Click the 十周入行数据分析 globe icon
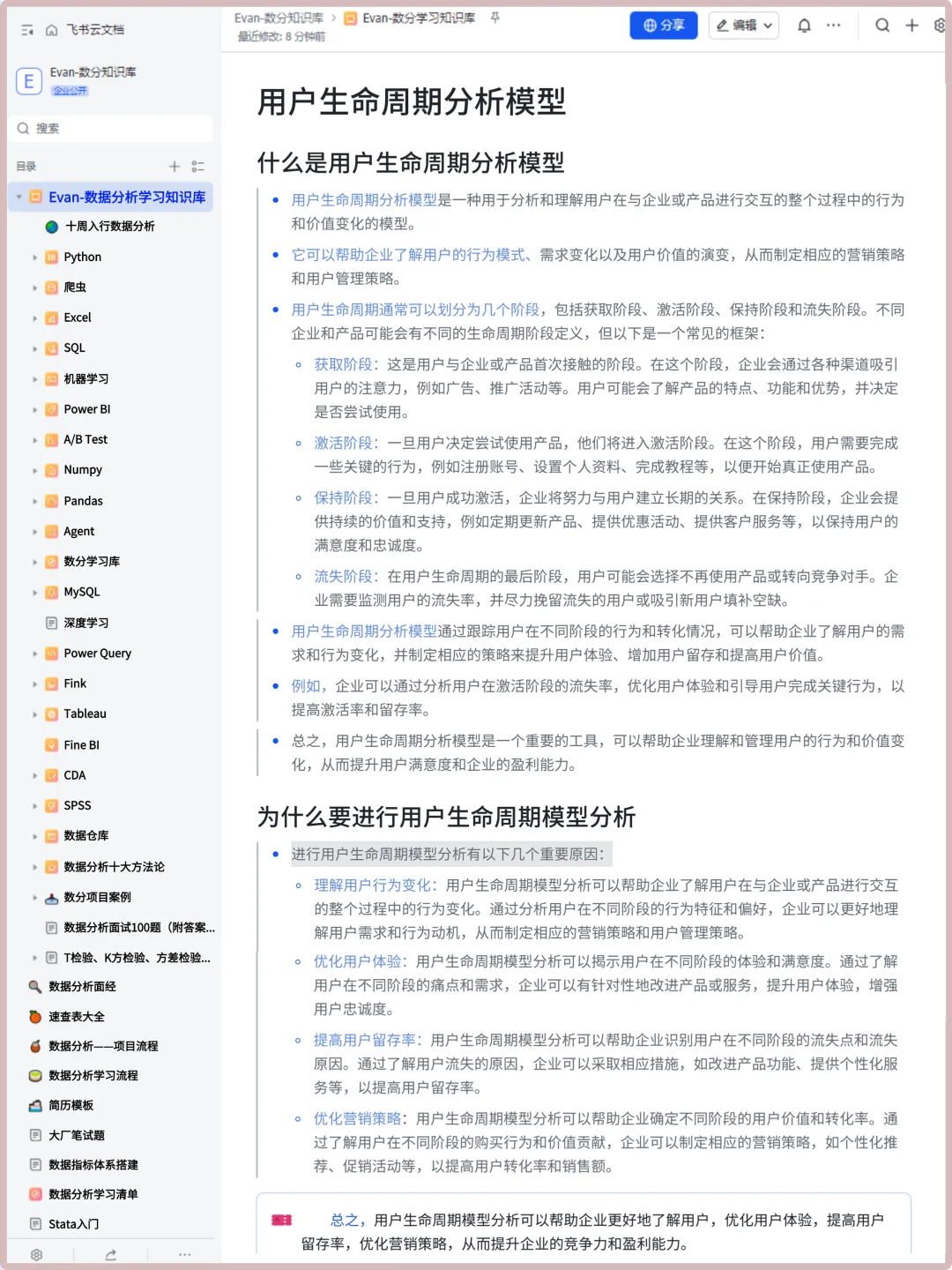 pyautogui.click(x=52, y=227)
